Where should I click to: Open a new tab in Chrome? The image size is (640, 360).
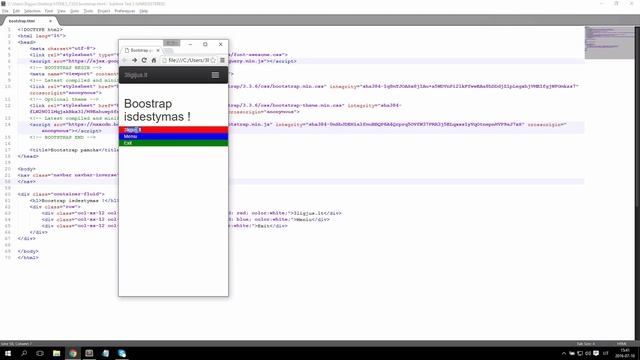coord(169,51)
